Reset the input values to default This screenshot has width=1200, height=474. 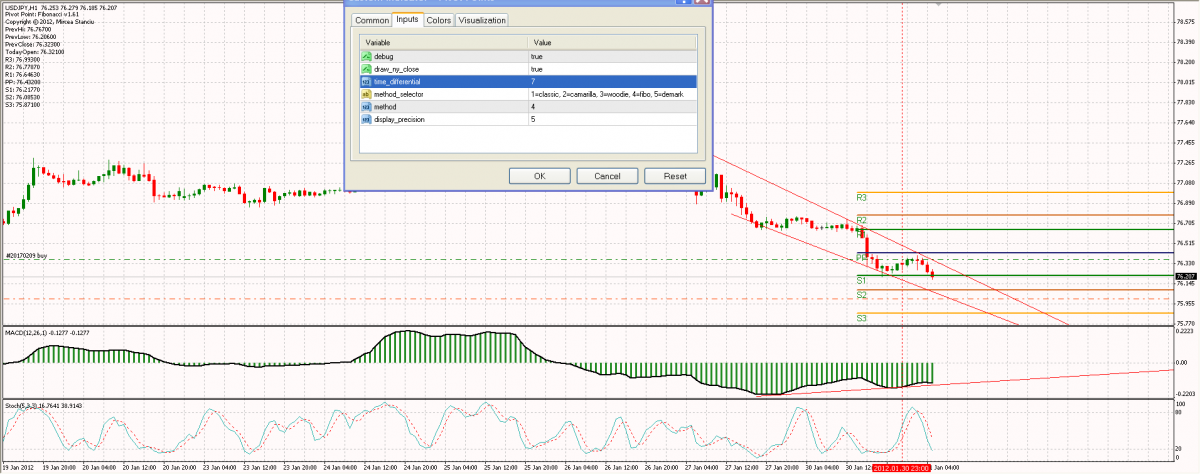(x=675, y=176)
